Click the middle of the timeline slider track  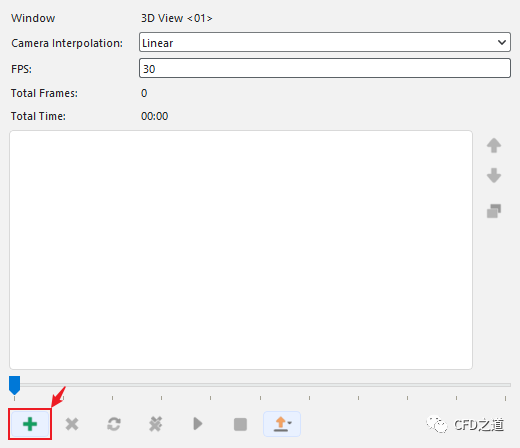tap(260, 385)
